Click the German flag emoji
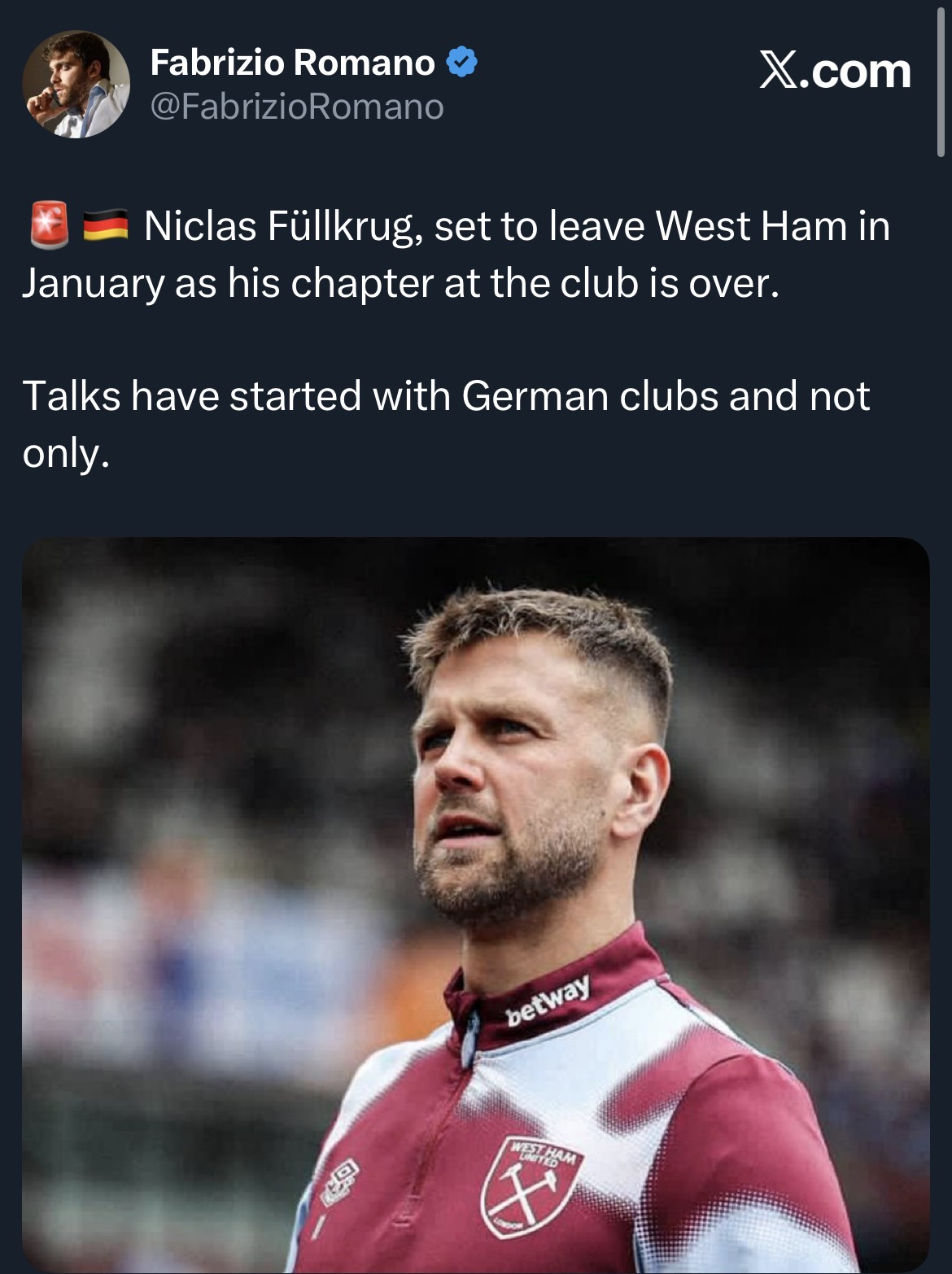The image size is (952, 1274). (x=106, y=225)
